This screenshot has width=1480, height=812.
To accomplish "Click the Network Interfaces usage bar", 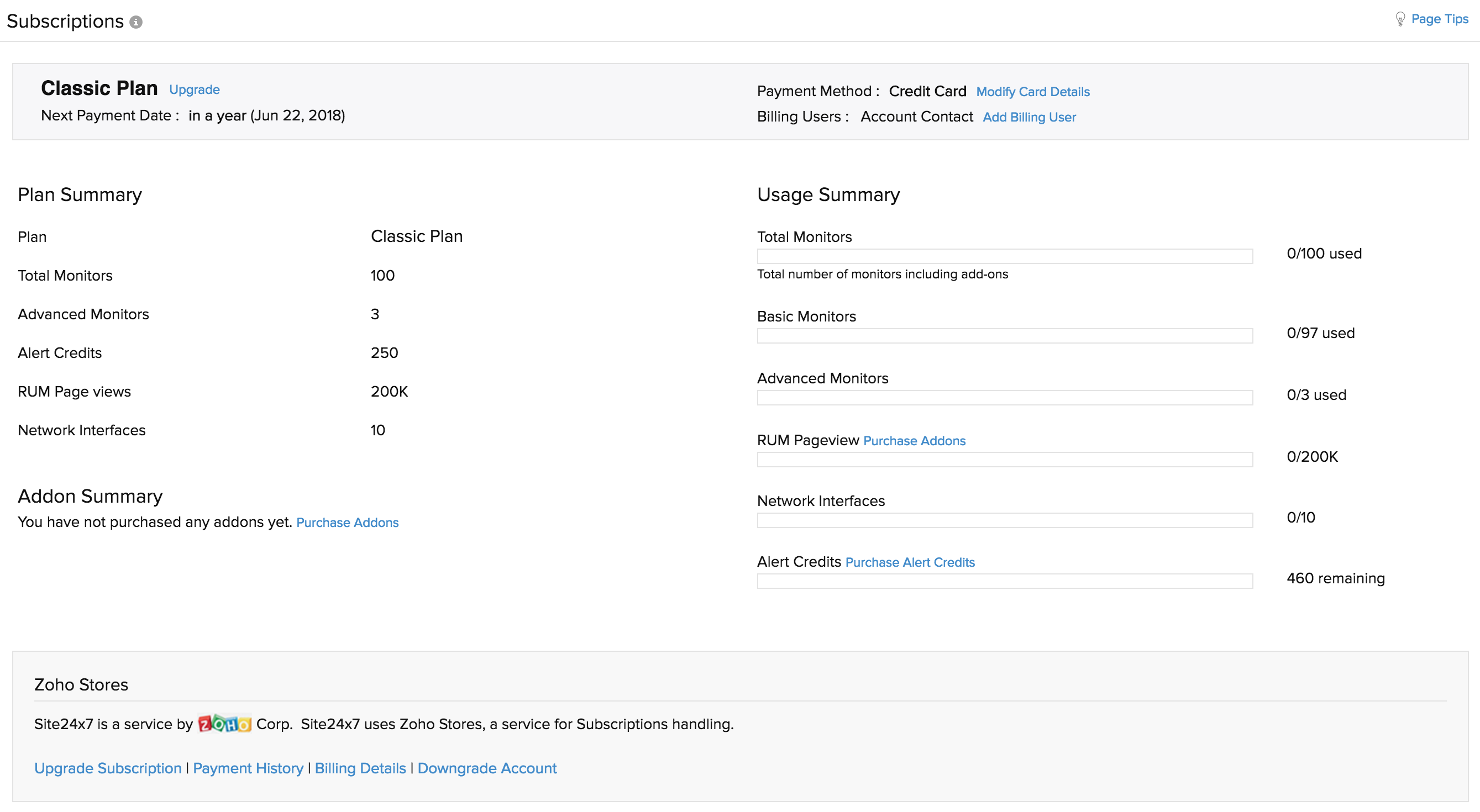I will pos(1004,520).
